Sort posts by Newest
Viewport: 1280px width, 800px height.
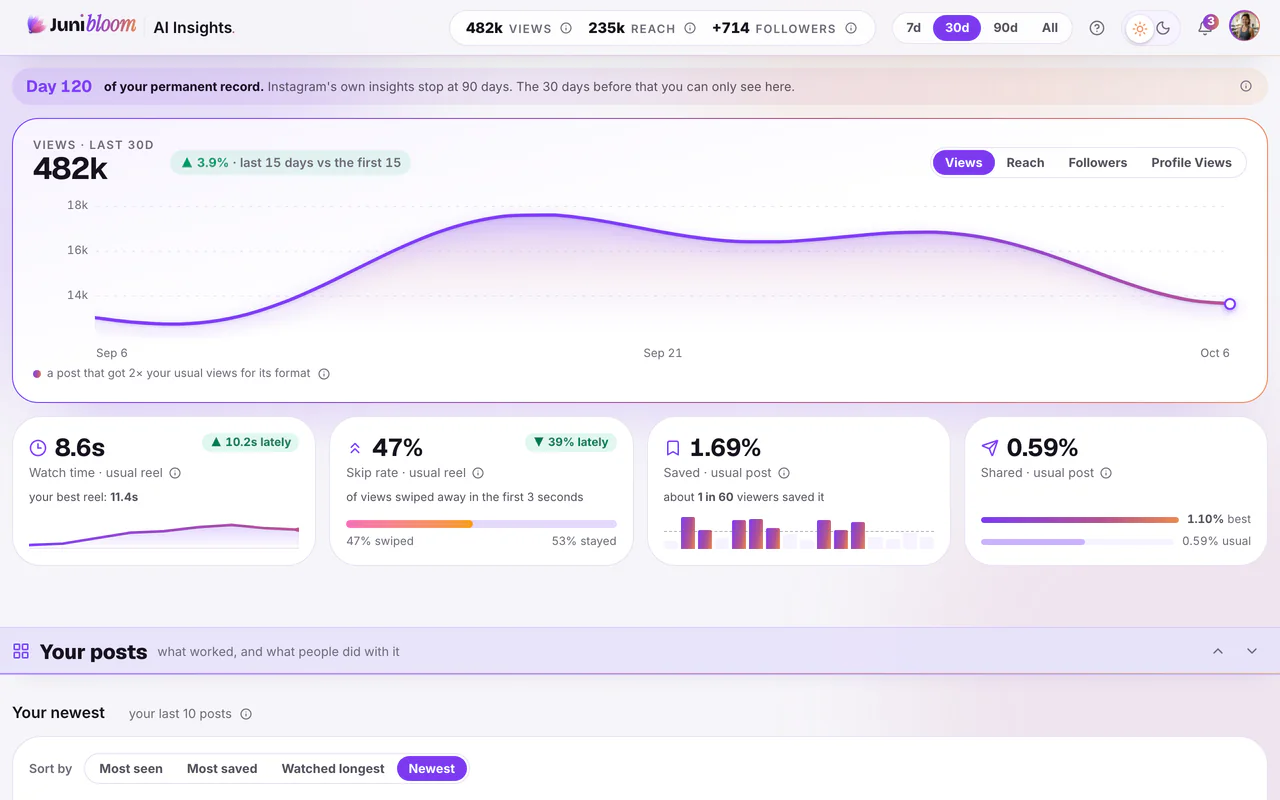coord(432,769)
